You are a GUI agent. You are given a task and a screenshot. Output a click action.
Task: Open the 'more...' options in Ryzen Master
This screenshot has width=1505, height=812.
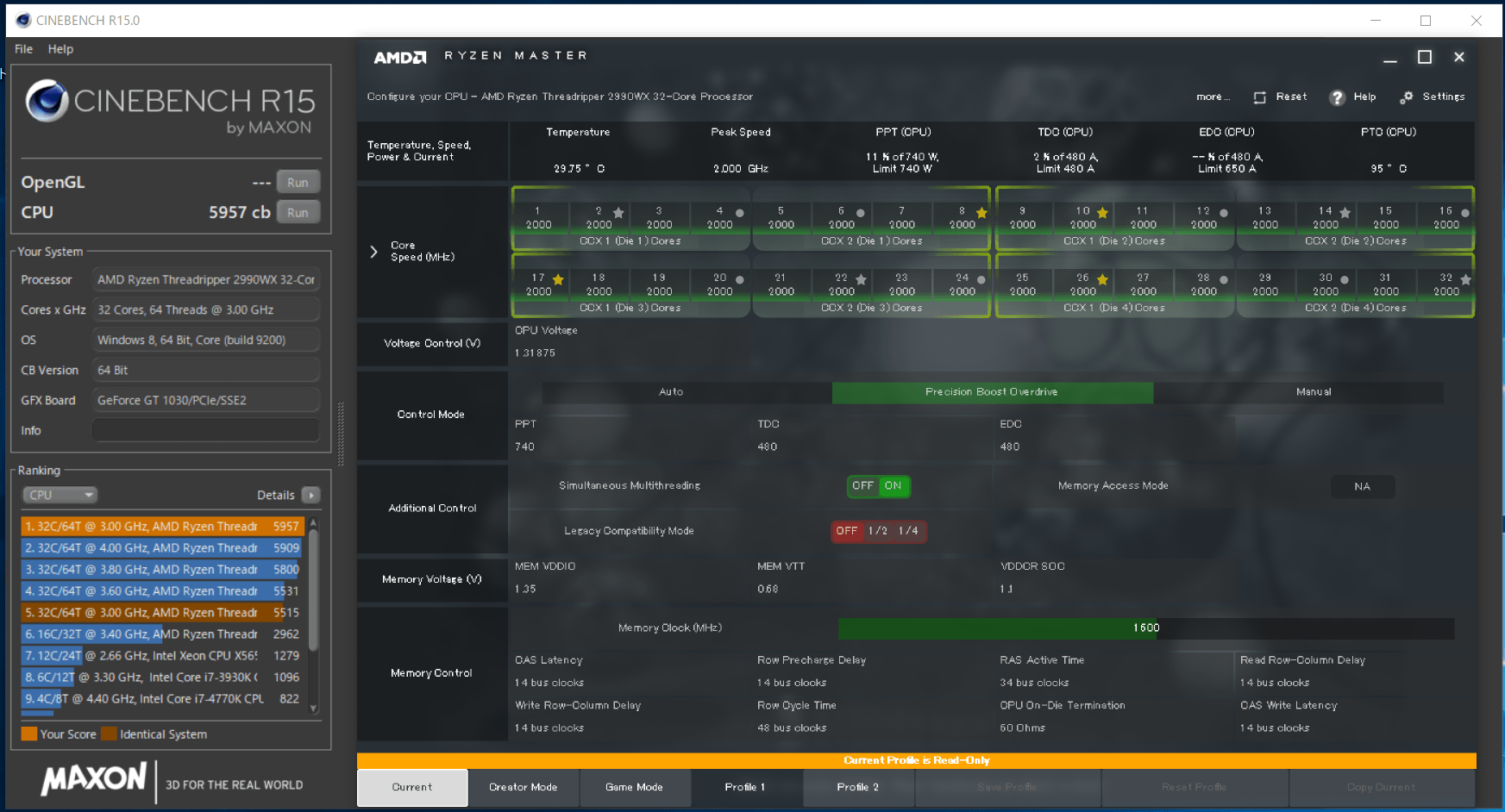(x=1213, y=97)
